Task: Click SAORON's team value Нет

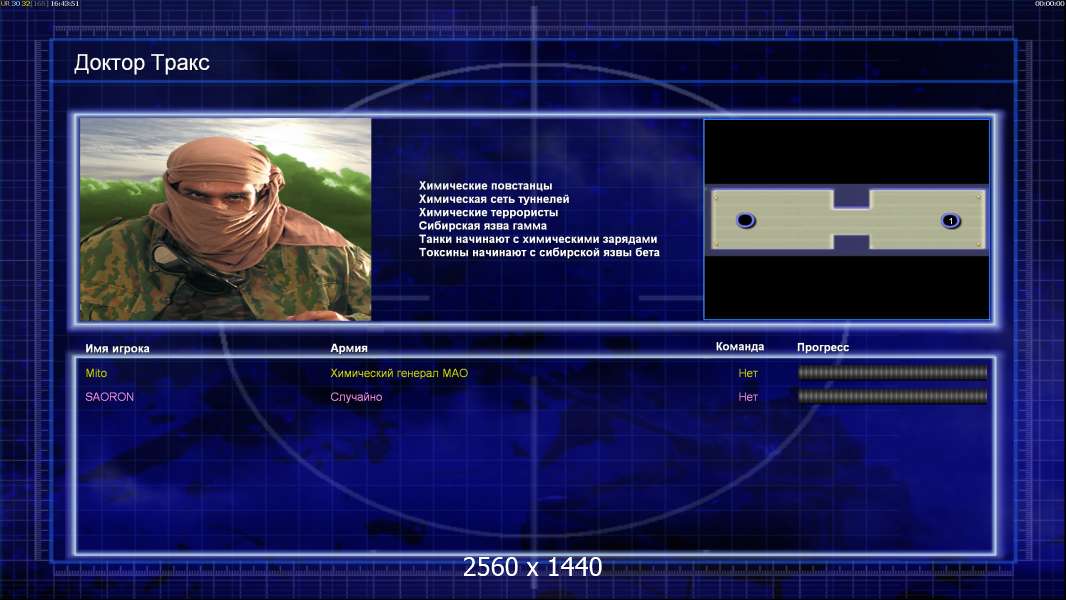Action: click(x=748, y=397)
